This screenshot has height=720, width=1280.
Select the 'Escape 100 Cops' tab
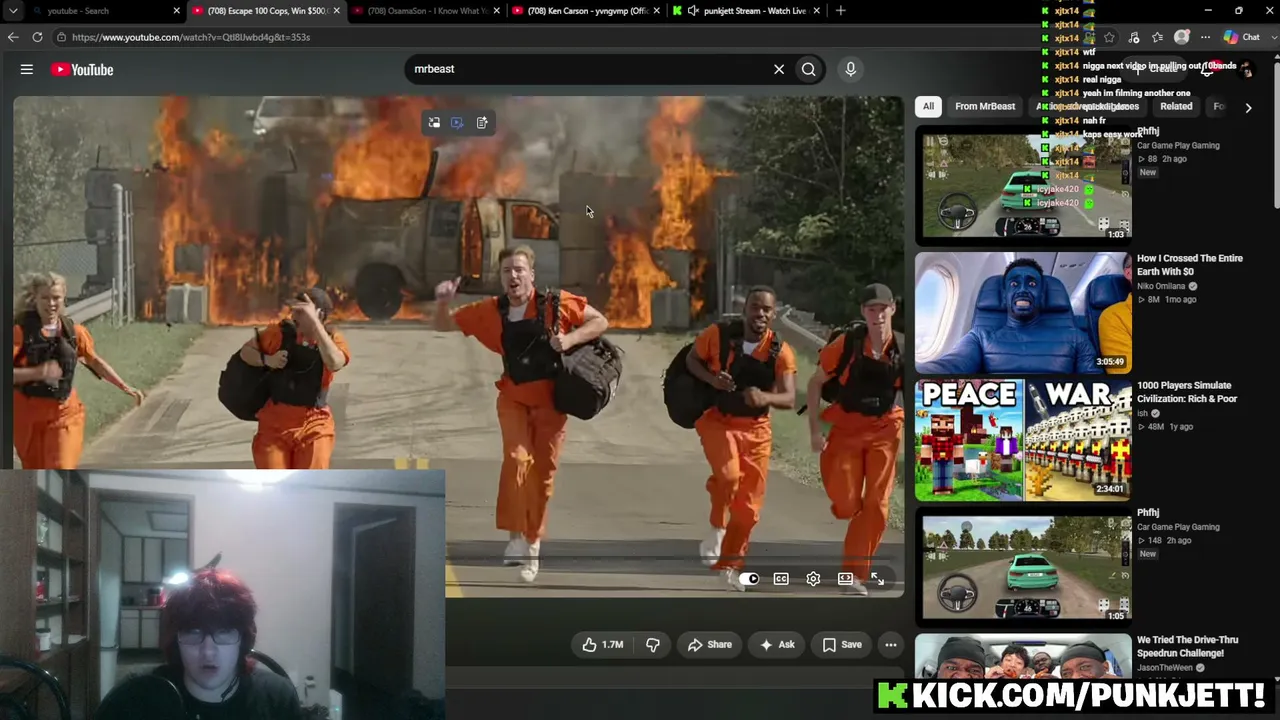tap(265, 11)
